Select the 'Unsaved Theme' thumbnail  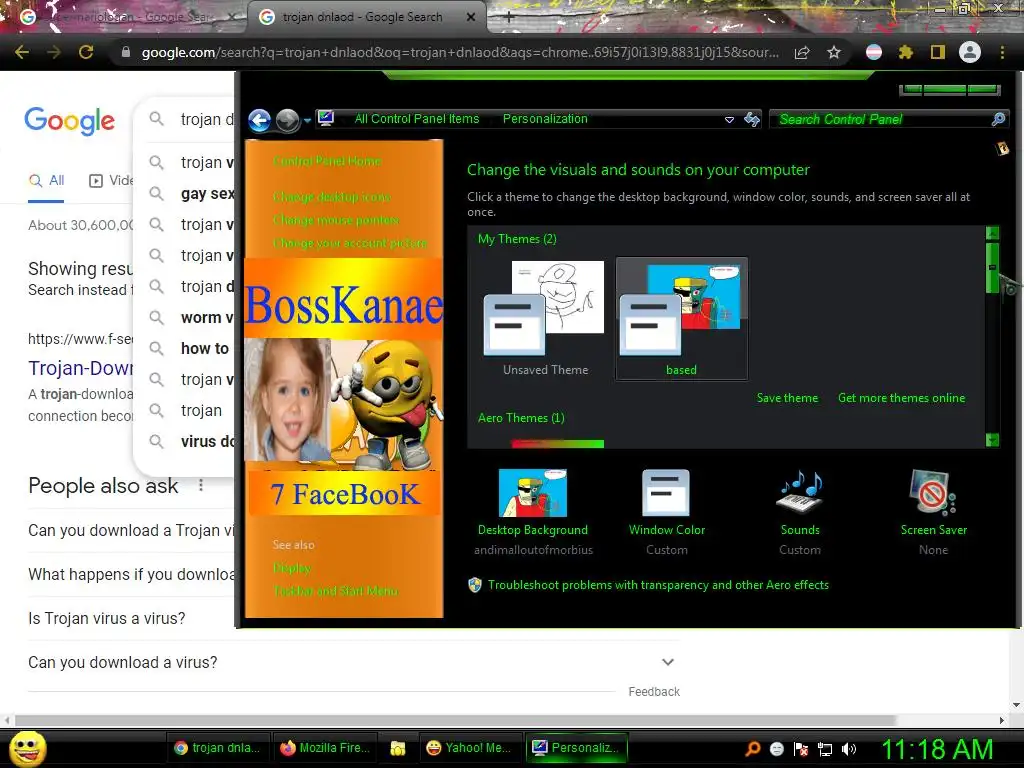click(x=545, y=319)
